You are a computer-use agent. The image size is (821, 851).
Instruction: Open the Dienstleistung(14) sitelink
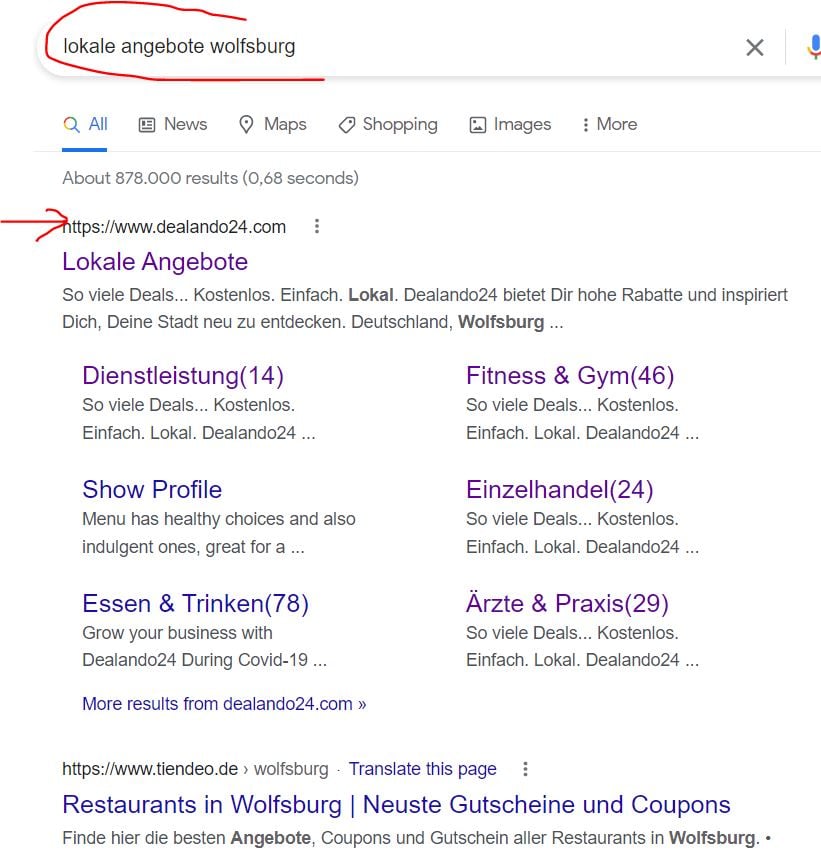click(183, 376)
